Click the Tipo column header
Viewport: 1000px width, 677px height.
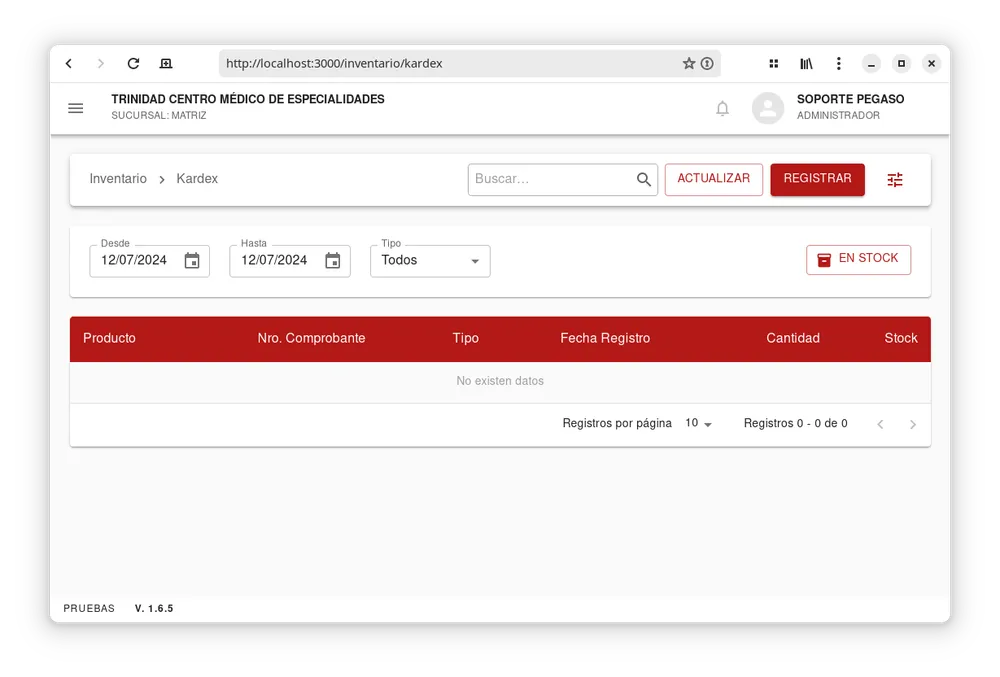(x=466, y=338)
